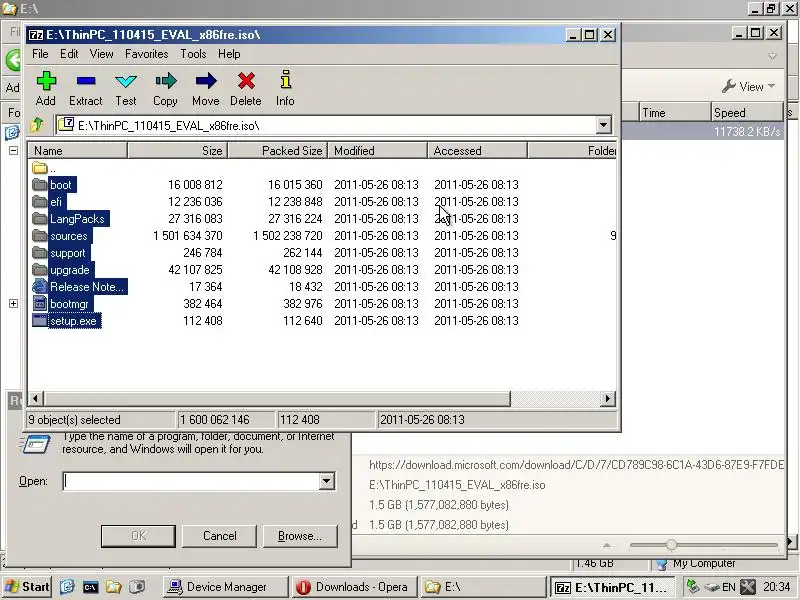800x600 pixels.
Task: Open the View dropdown arrow in Opera window
Action: tap(771, 86)
